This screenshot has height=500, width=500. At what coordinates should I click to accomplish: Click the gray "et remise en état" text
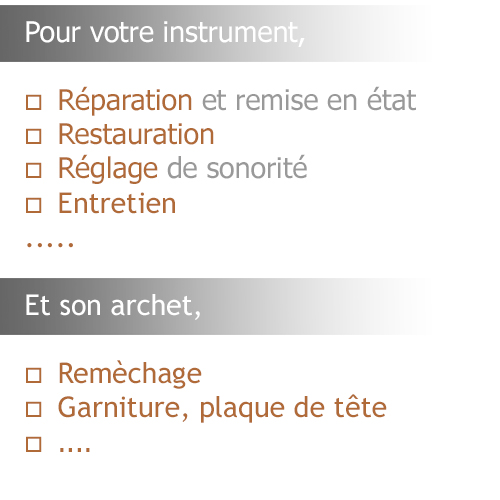pyautogui.click(x=309, y=100)
